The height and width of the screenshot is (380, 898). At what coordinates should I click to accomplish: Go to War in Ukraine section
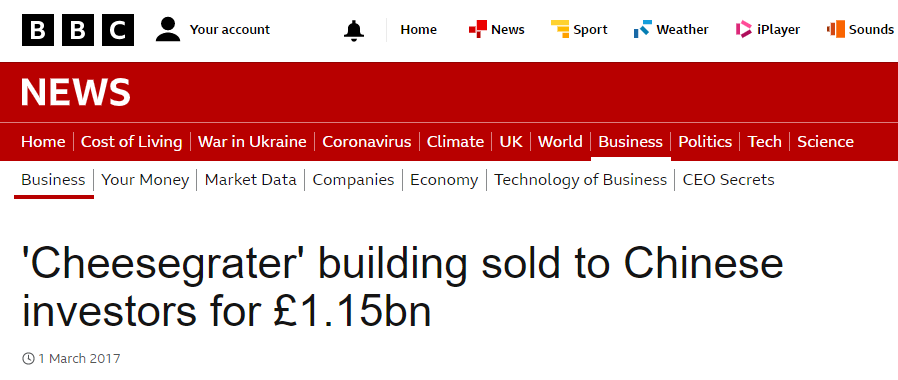click(x=252, y=142)
